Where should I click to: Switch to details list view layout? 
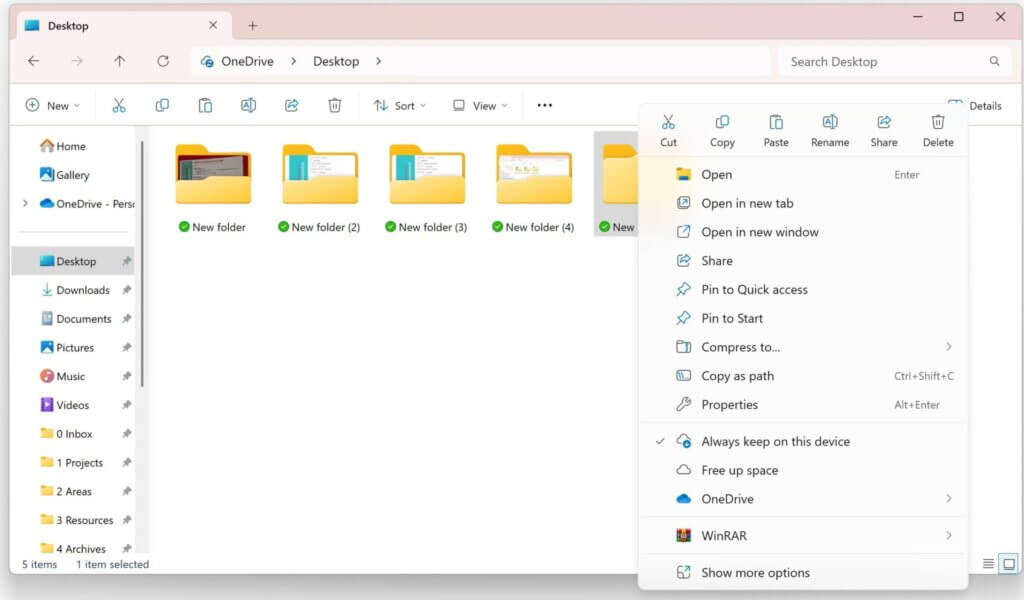988,564
